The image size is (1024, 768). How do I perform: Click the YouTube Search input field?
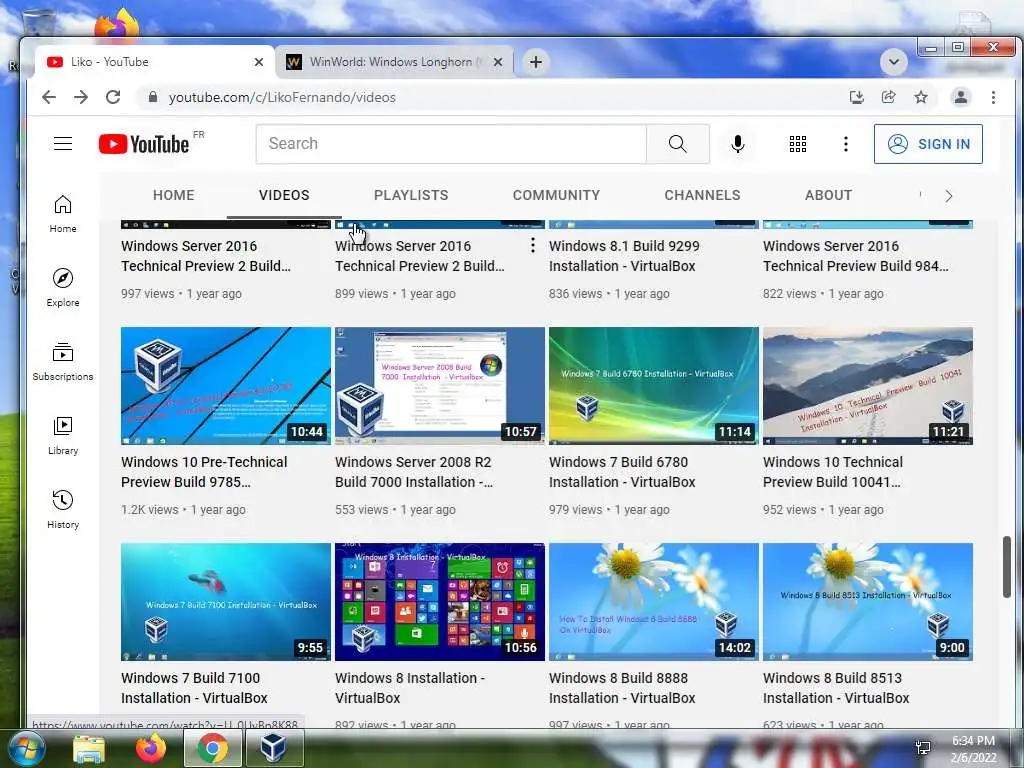[x=451, y=144]
